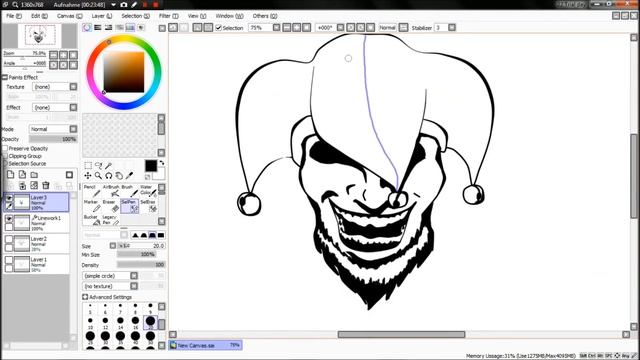Viewport: 640px width, 360px height.
Task: Select the Brush tool
Action: coord(129,191)
